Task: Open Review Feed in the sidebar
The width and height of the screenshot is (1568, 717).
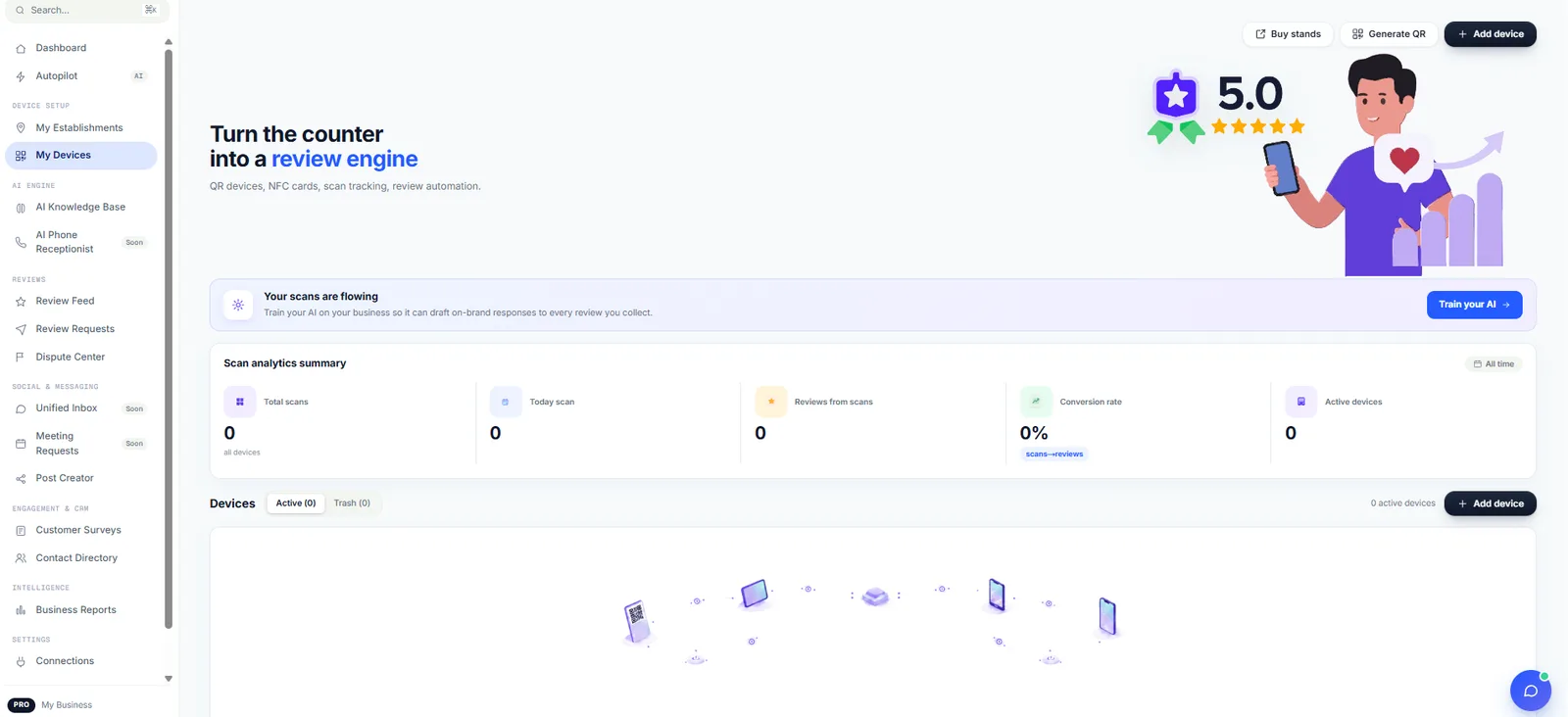Action: (x=80, y=302)
